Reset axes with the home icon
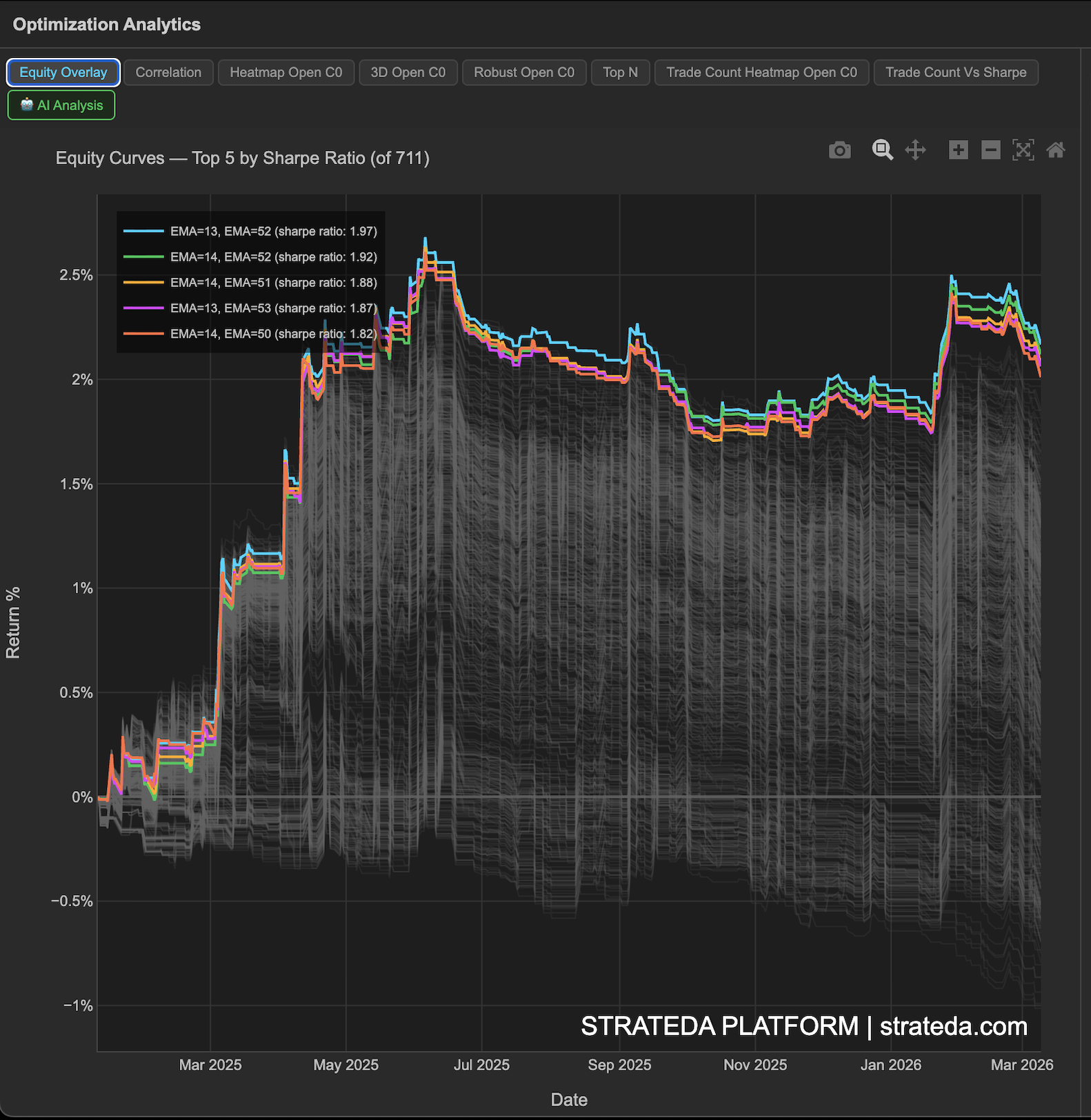 (1055, 150)
